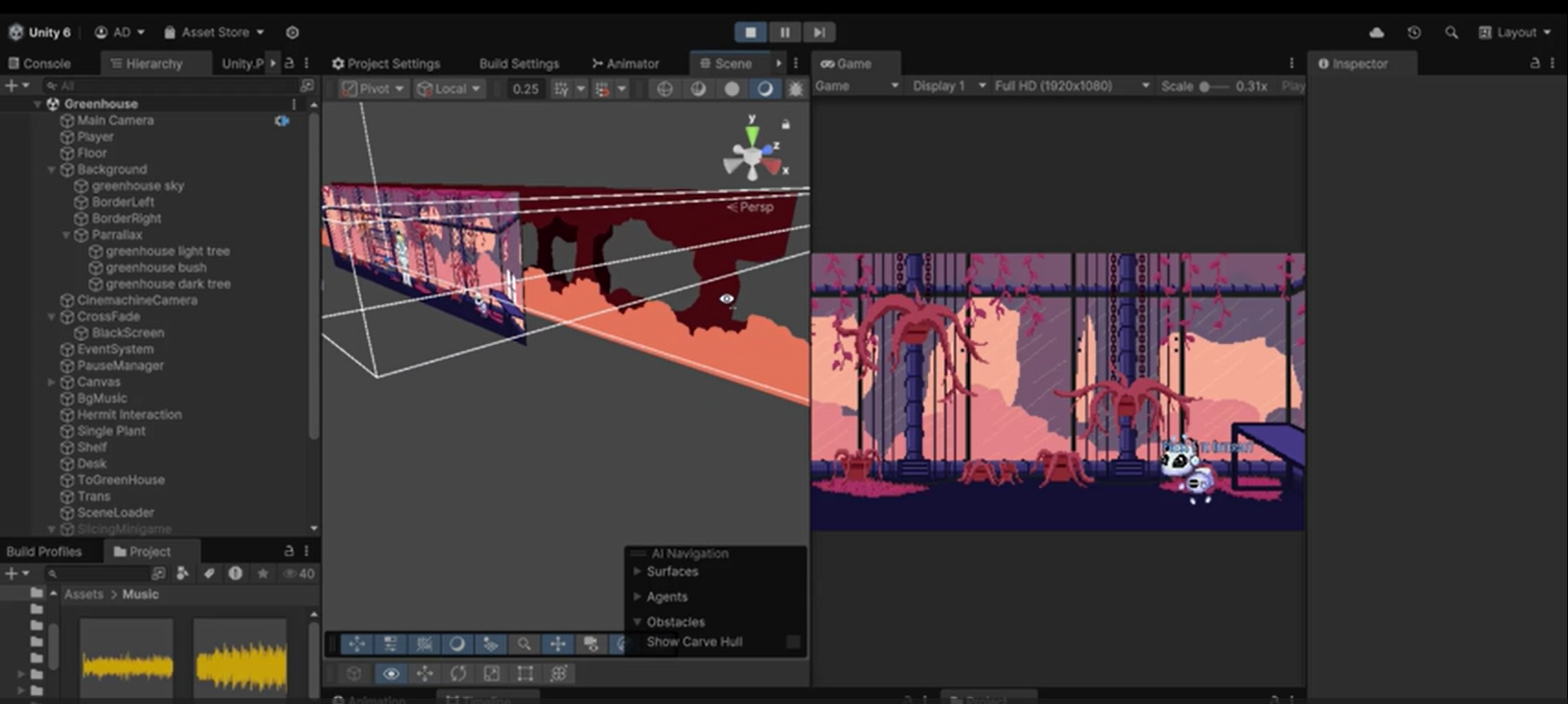Image resolution: width=1568 pixels, height=704 pixels.
Task: Open Greenhouse scene options kebab menu
Action: (294, 104)
